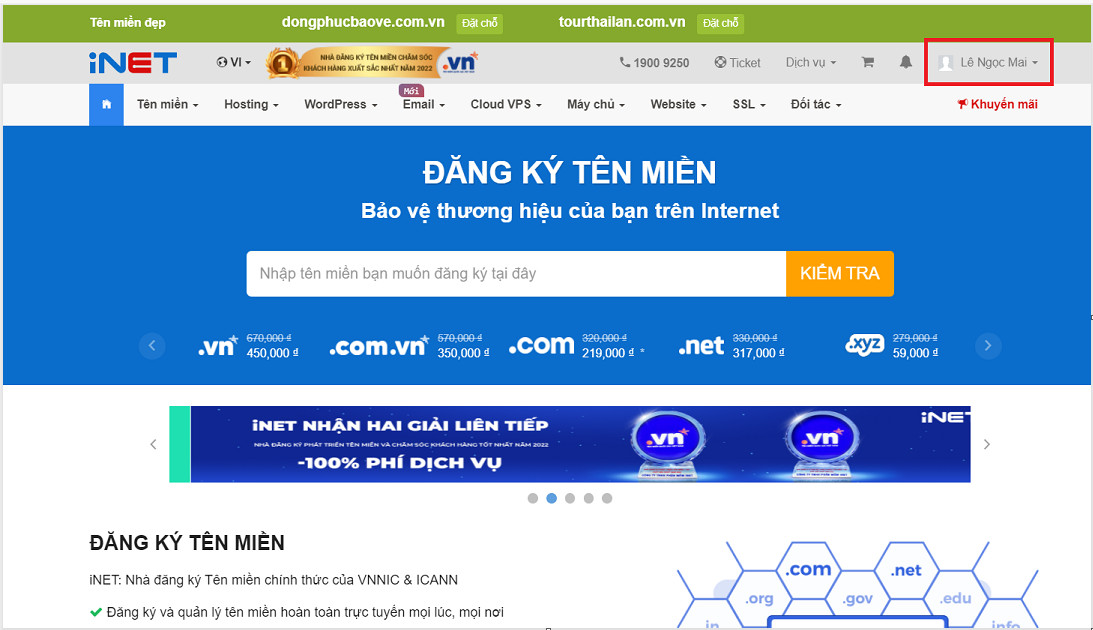Select the fourth banner slide dot
This screenshot has width=1093, height=630.
click(588, 498)
